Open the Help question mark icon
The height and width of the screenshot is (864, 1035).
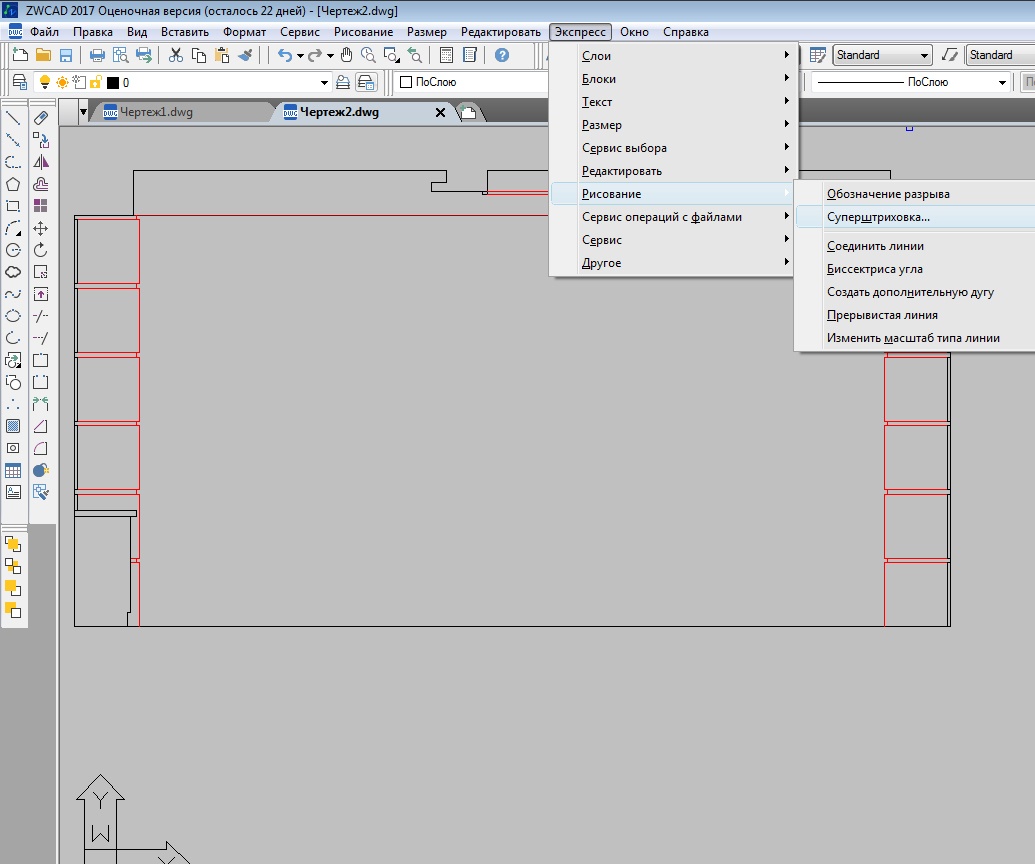point(502,56)
